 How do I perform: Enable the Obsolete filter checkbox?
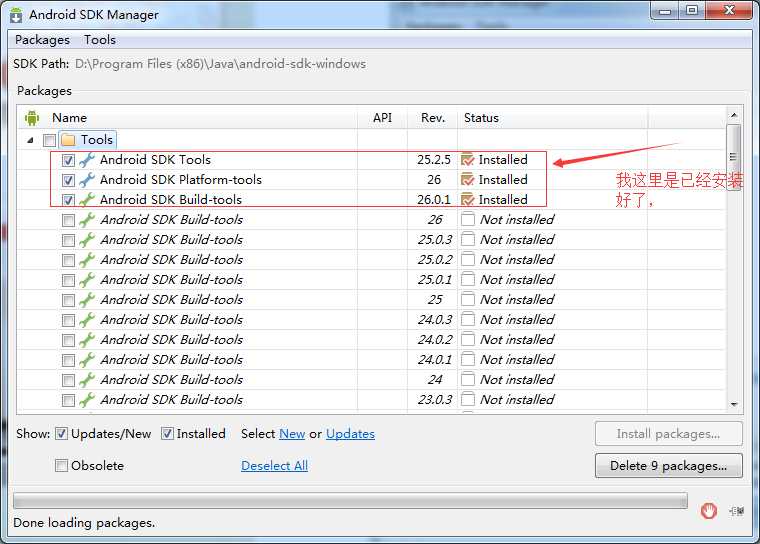(61, 465)
